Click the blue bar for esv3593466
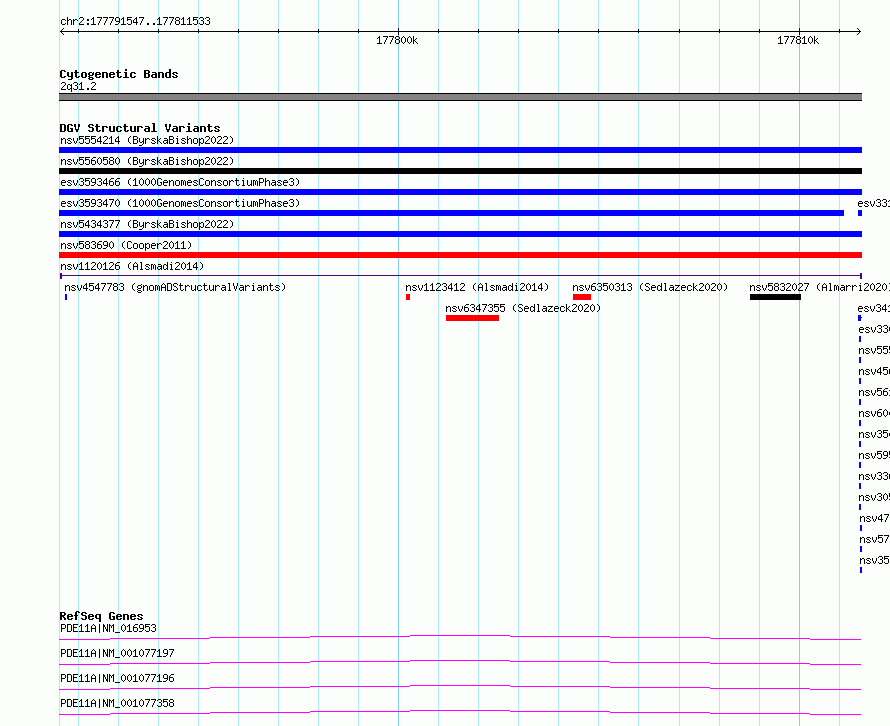The image size is (890, 726). (460, 192)
